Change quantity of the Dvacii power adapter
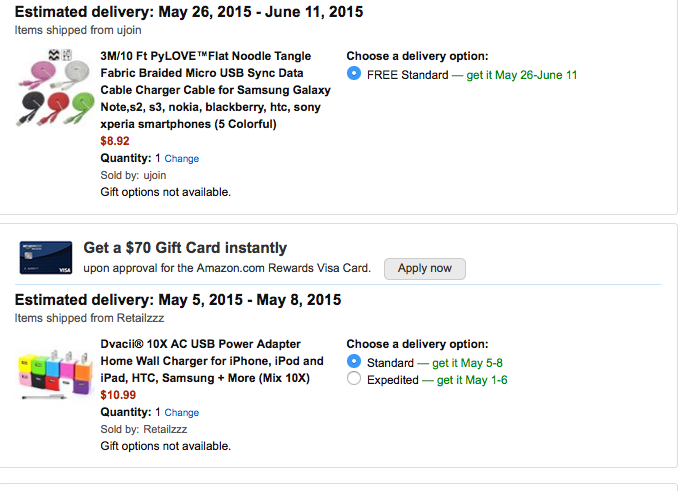 (x=181, y=413)
